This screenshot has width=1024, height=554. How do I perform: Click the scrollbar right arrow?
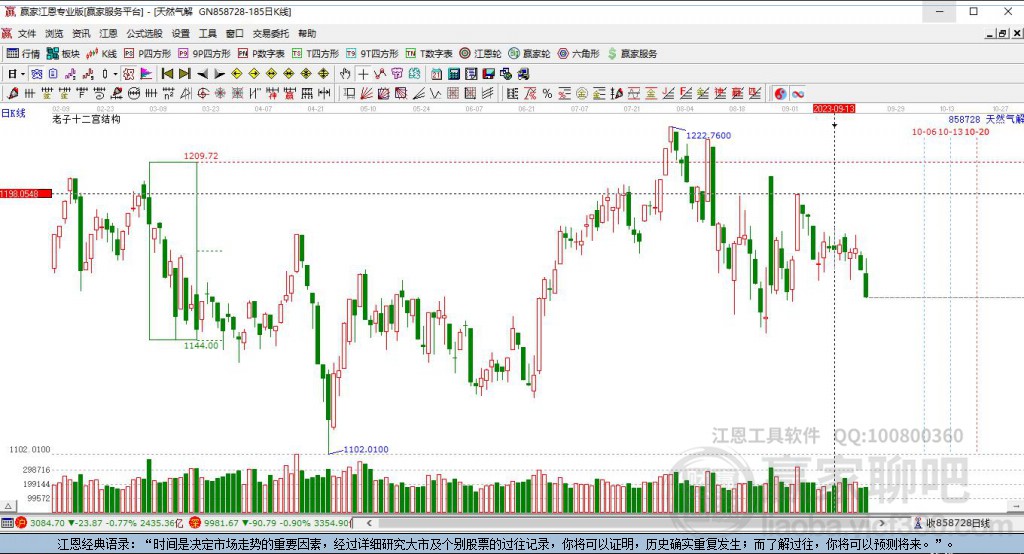pyautogui.click(x=882, y=523)
